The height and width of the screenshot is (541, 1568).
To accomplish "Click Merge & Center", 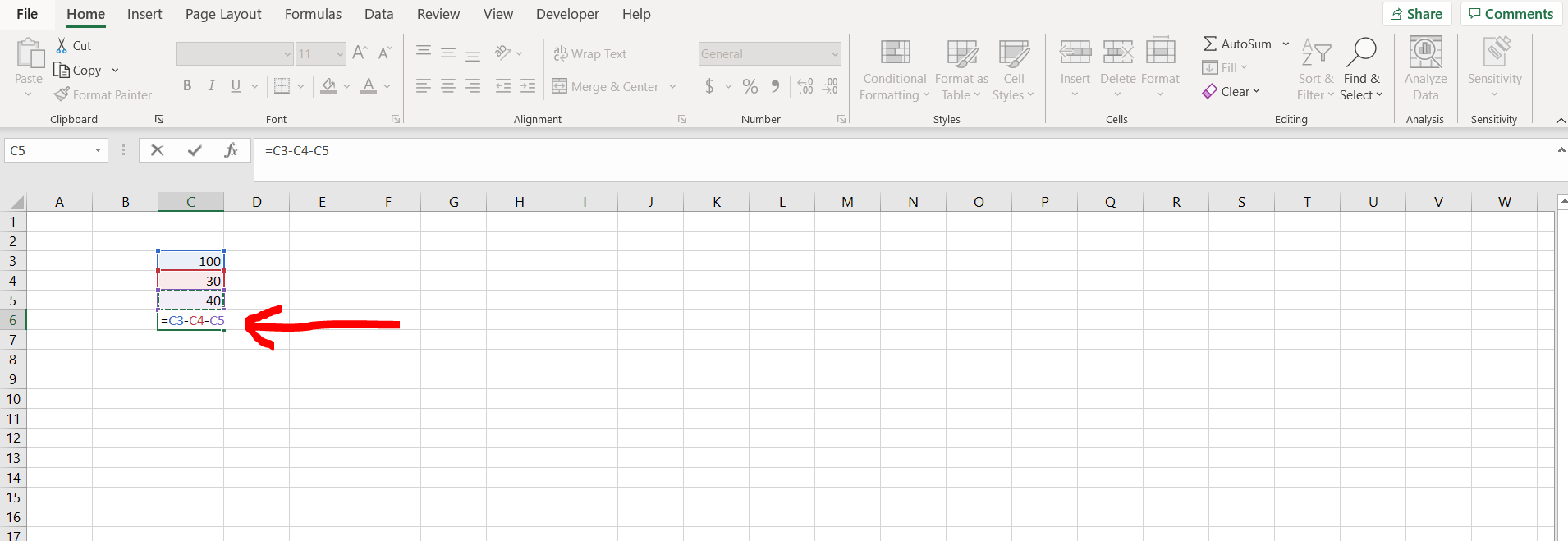I will 606,86.
